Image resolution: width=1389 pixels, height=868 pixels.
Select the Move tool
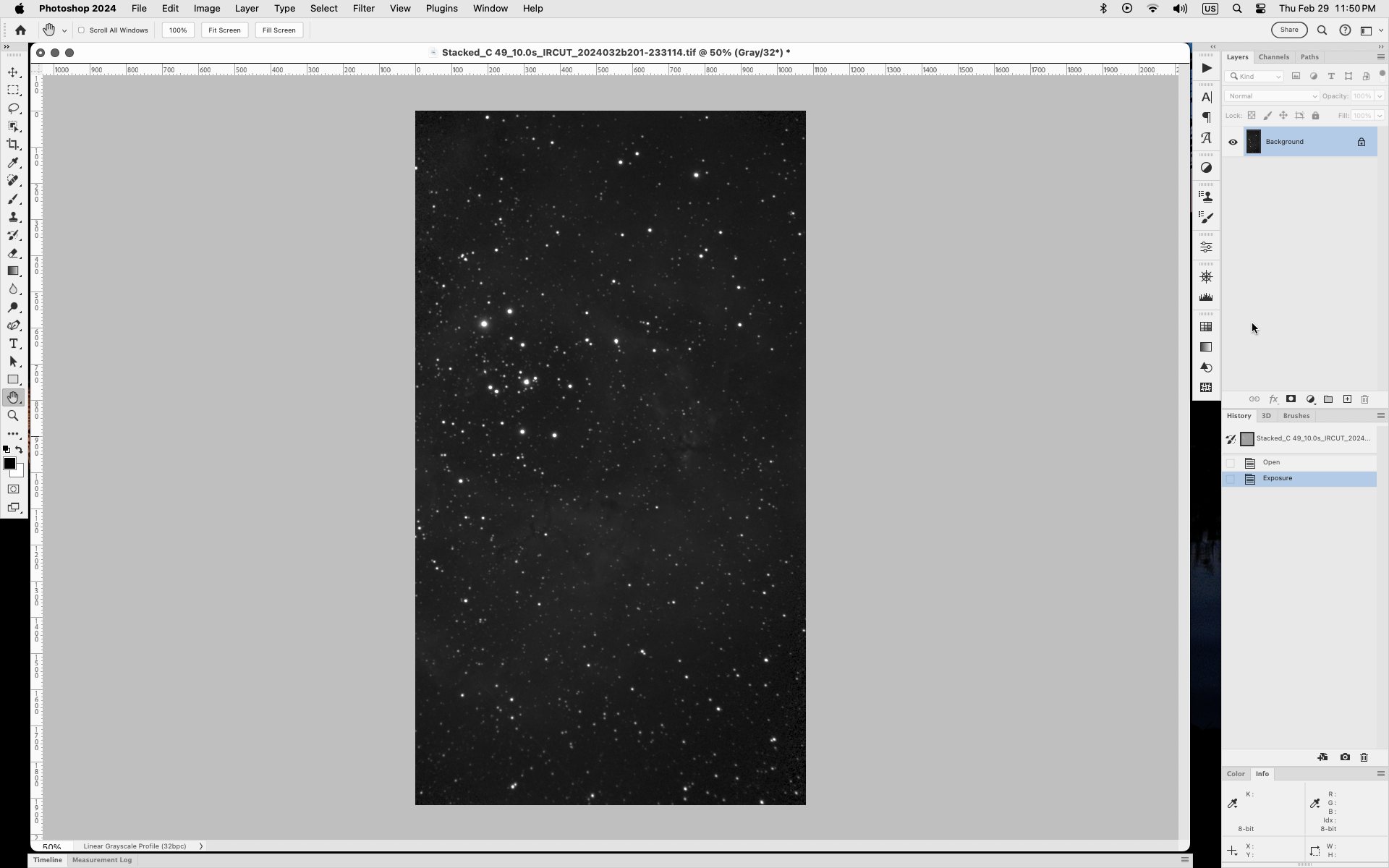(13, 72)
